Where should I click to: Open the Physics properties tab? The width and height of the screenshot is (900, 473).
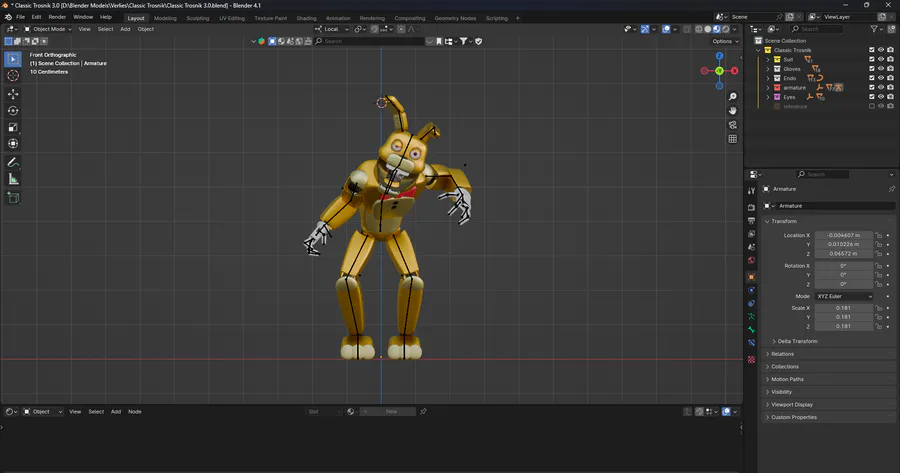(751, 290)
